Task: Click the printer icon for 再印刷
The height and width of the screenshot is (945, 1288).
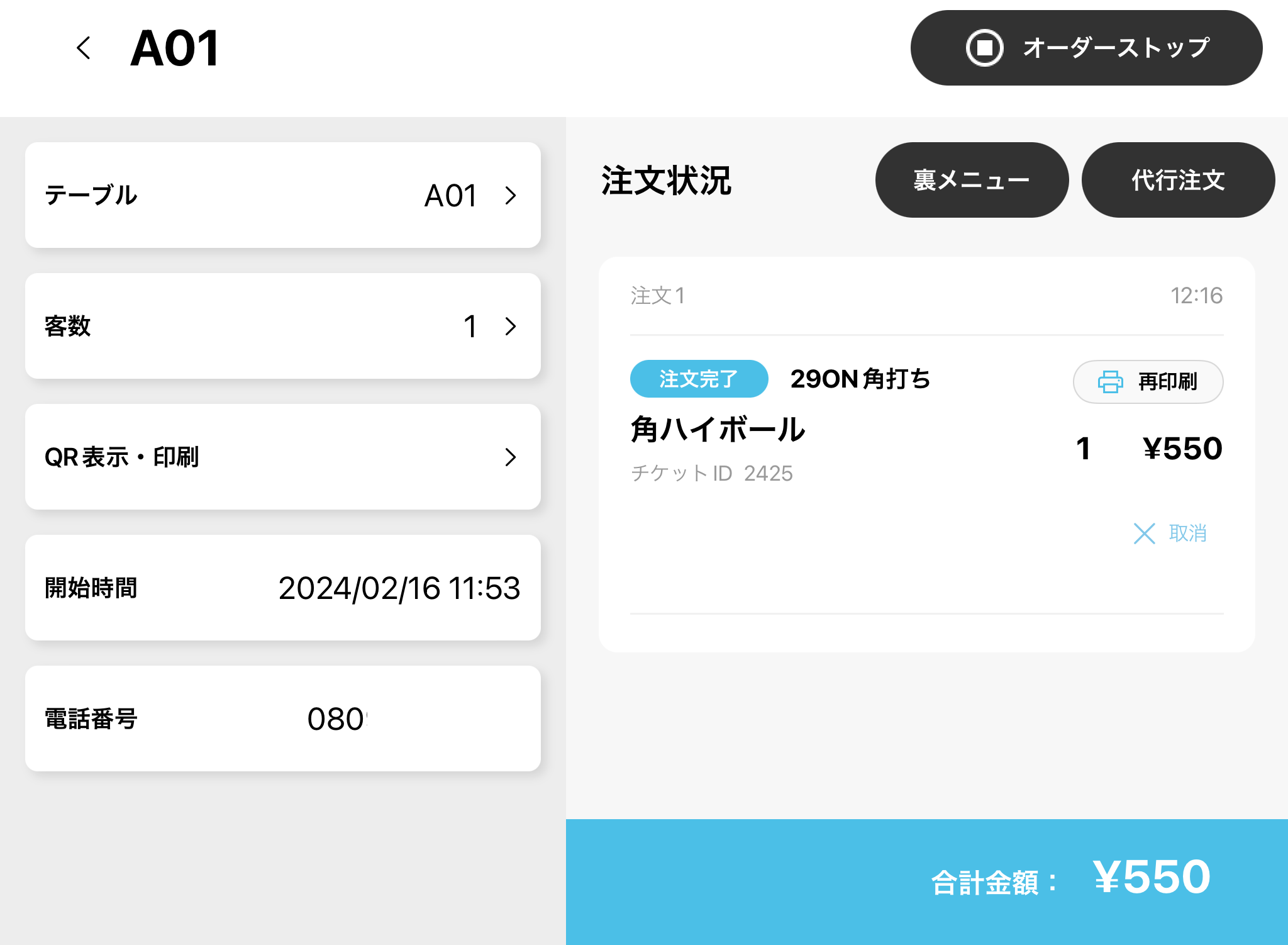Action: point(1110,382)
